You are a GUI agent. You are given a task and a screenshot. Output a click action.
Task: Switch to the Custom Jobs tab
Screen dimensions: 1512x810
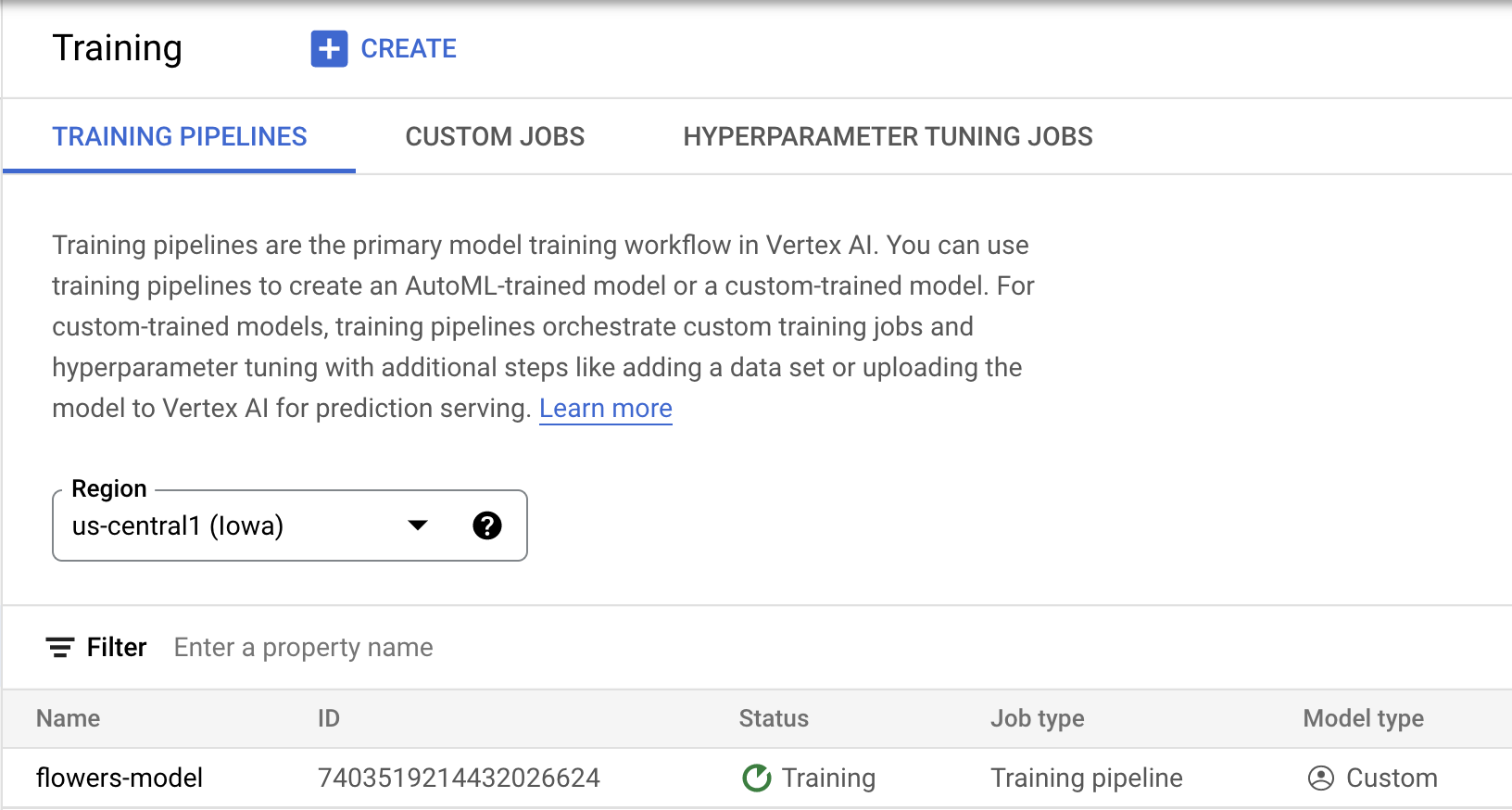click(x=495, y=136)
